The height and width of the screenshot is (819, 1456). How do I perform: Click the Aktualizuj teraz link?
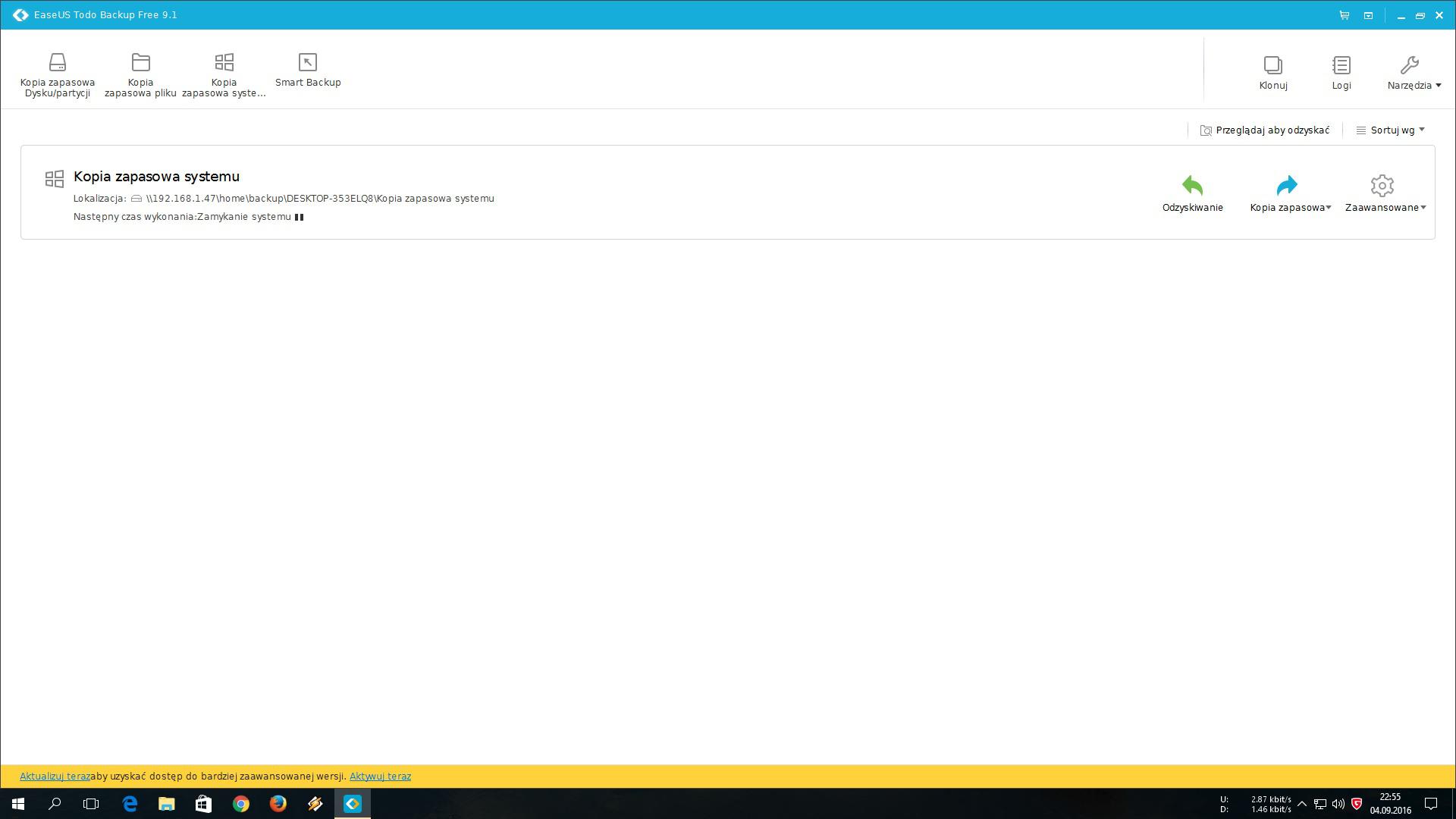pyautogui.click(x=55, y=777)
